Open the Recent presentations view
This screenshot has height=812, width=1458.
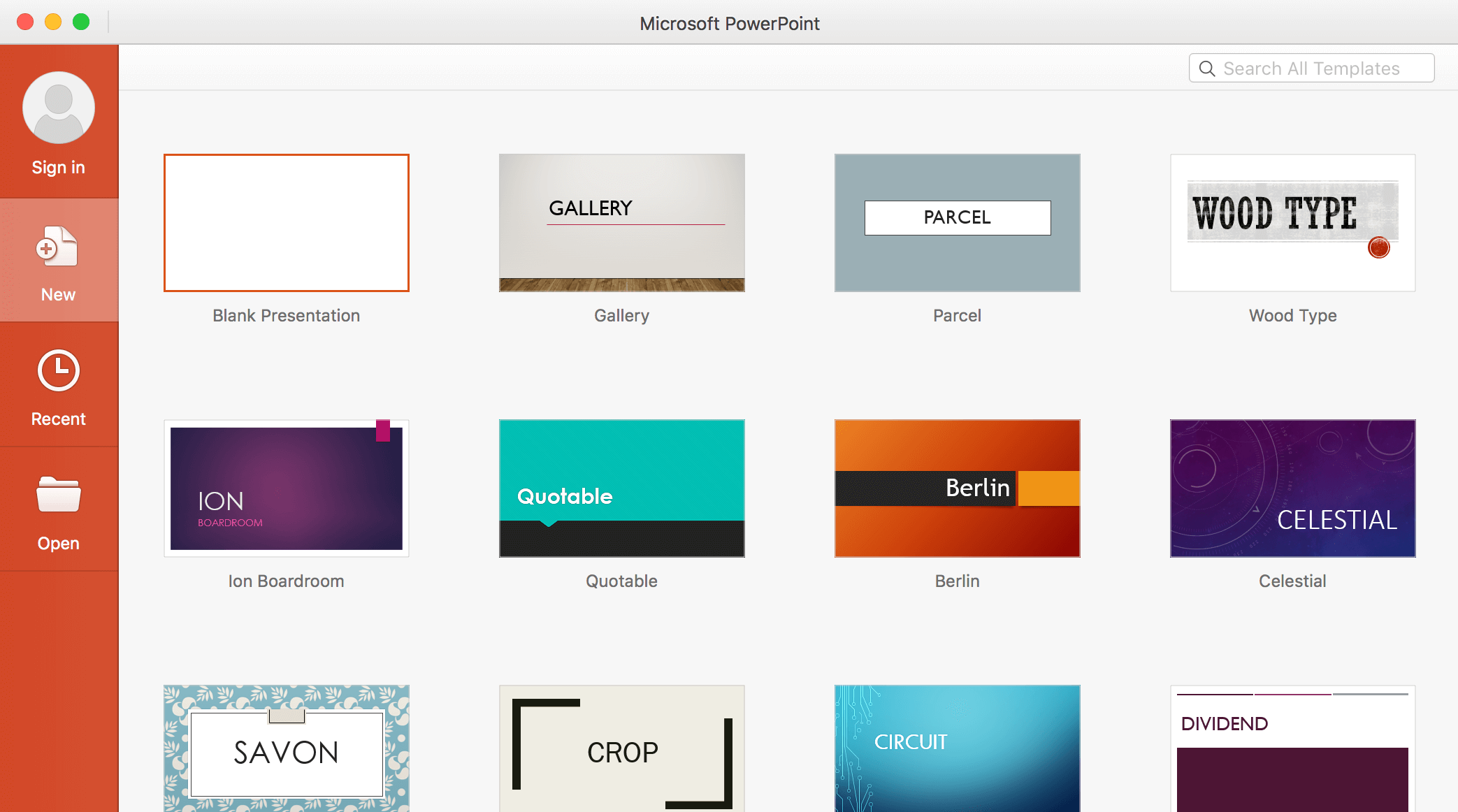coord(57,390)
